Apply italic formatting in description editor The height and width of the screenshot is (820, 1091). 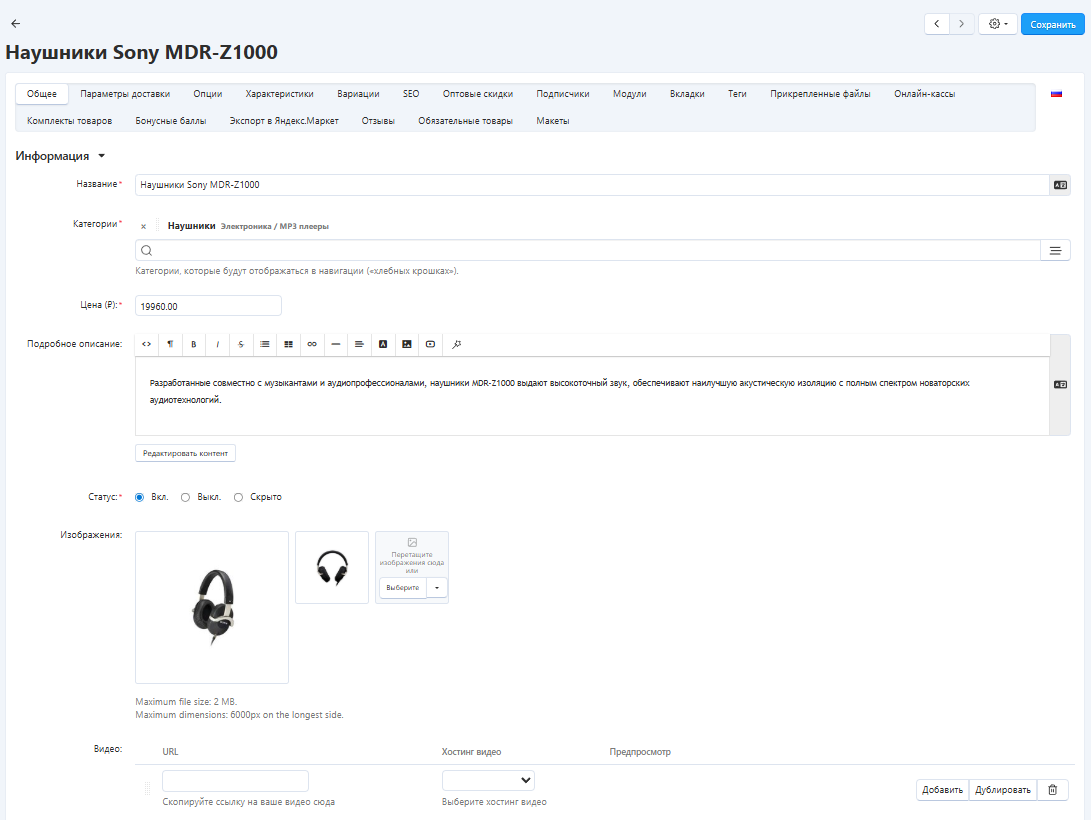click(218, 344)
